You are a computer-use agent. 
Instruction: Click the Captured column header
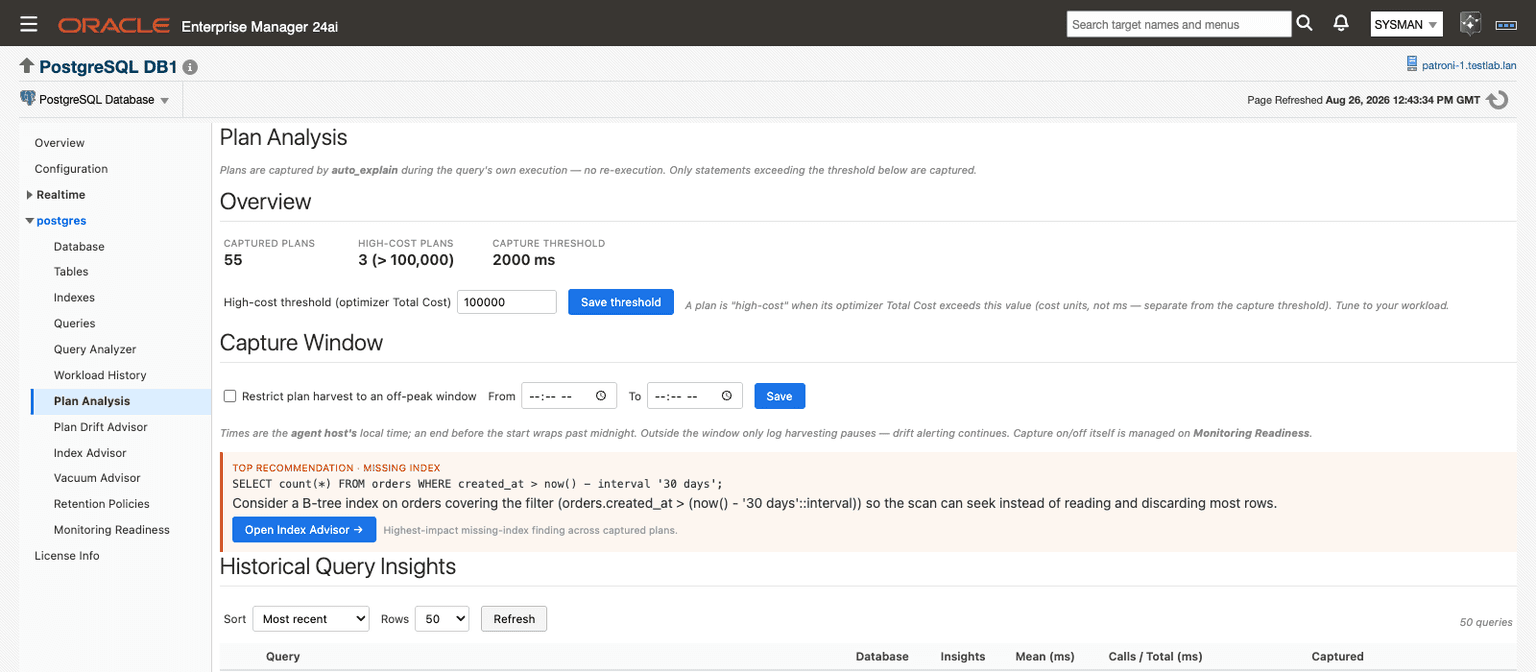[1337, 657]
